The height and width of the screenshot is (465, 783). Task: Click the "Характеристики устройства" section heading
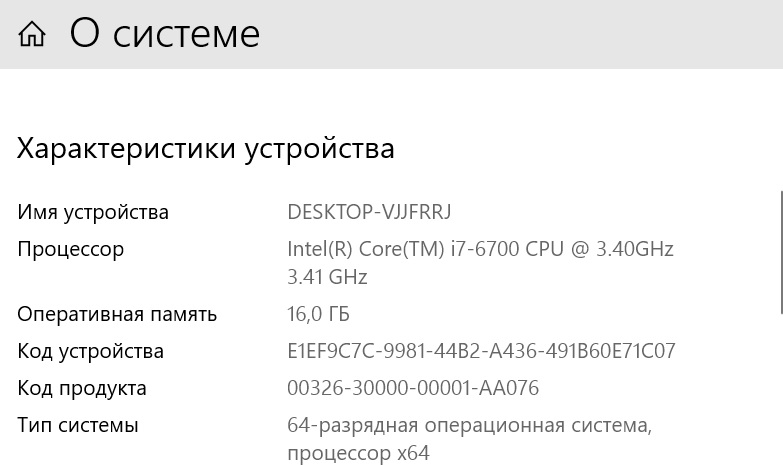[206, 149]
